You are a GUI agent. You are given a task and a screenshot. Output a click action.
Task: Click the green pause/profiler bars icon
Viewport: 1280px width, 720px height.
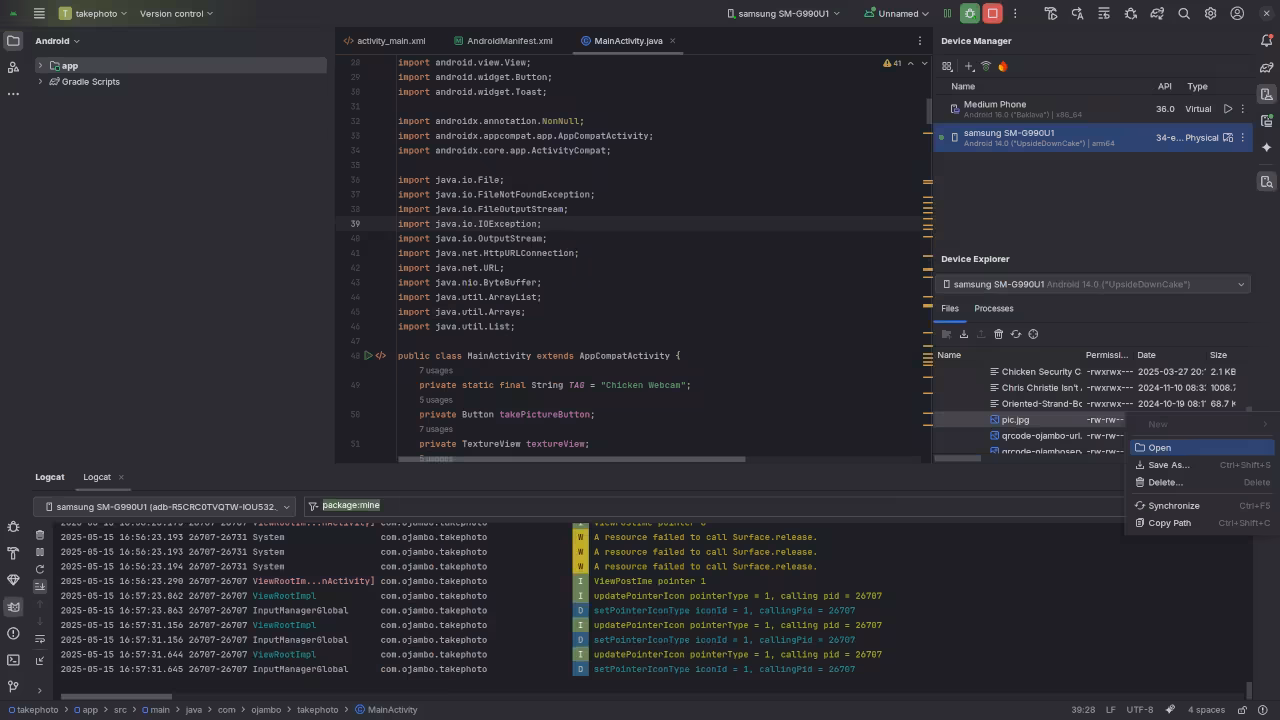[947, 14]
